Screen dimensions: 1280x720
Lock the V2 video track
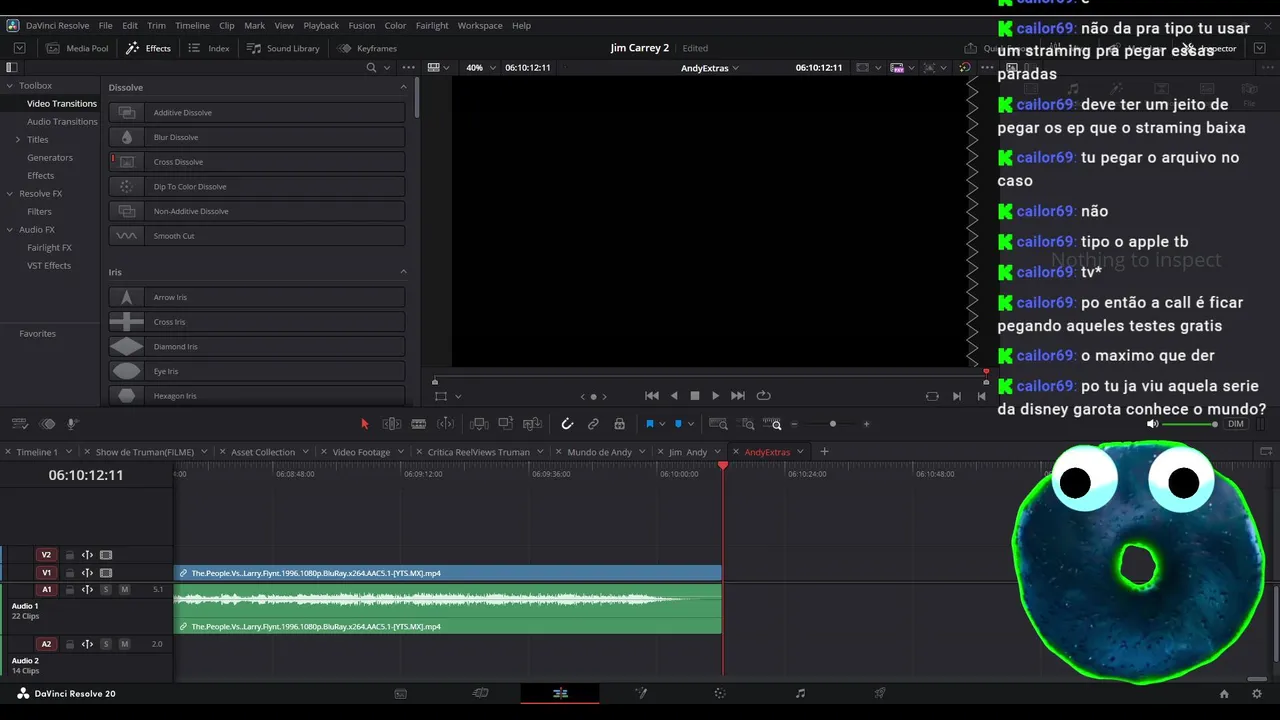(70, 555)
